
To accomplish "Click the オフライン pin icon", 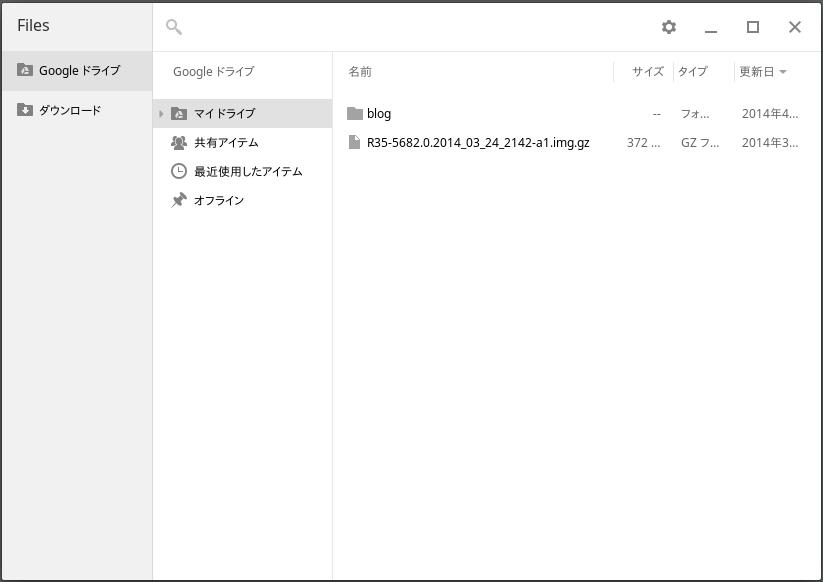I will click(179, 200).
